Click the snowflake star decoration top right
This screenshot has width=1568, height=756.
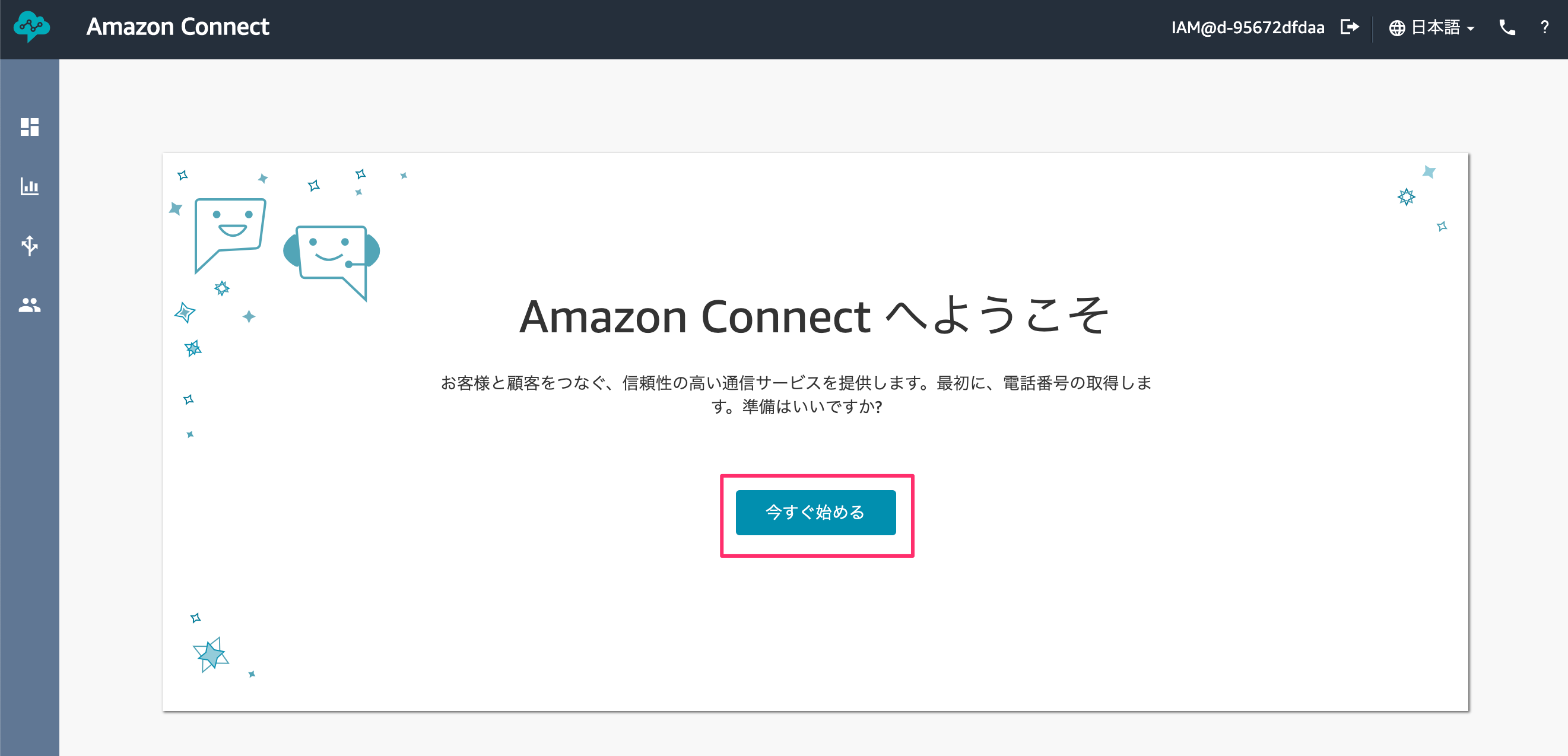click(1406, 196)
